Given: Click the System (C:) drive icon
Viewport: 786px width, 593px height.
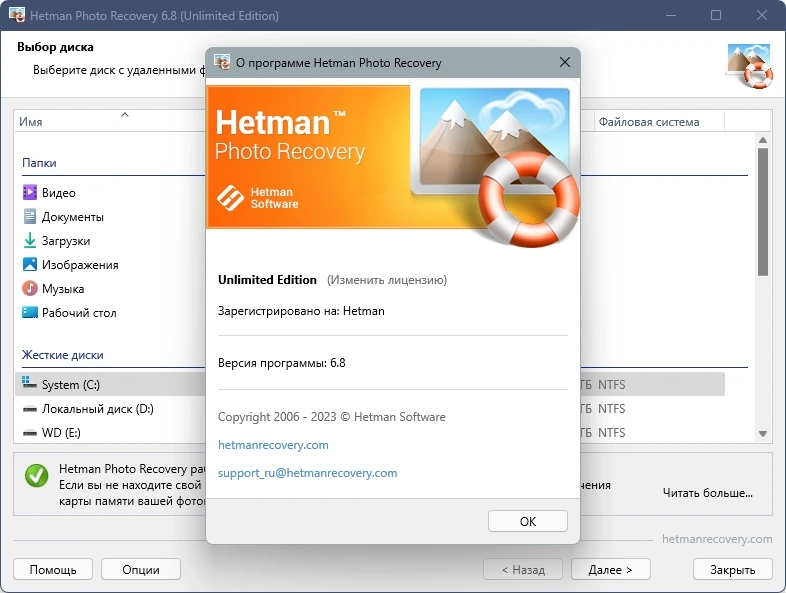Looking at the screenshot, I should [30, 383].
